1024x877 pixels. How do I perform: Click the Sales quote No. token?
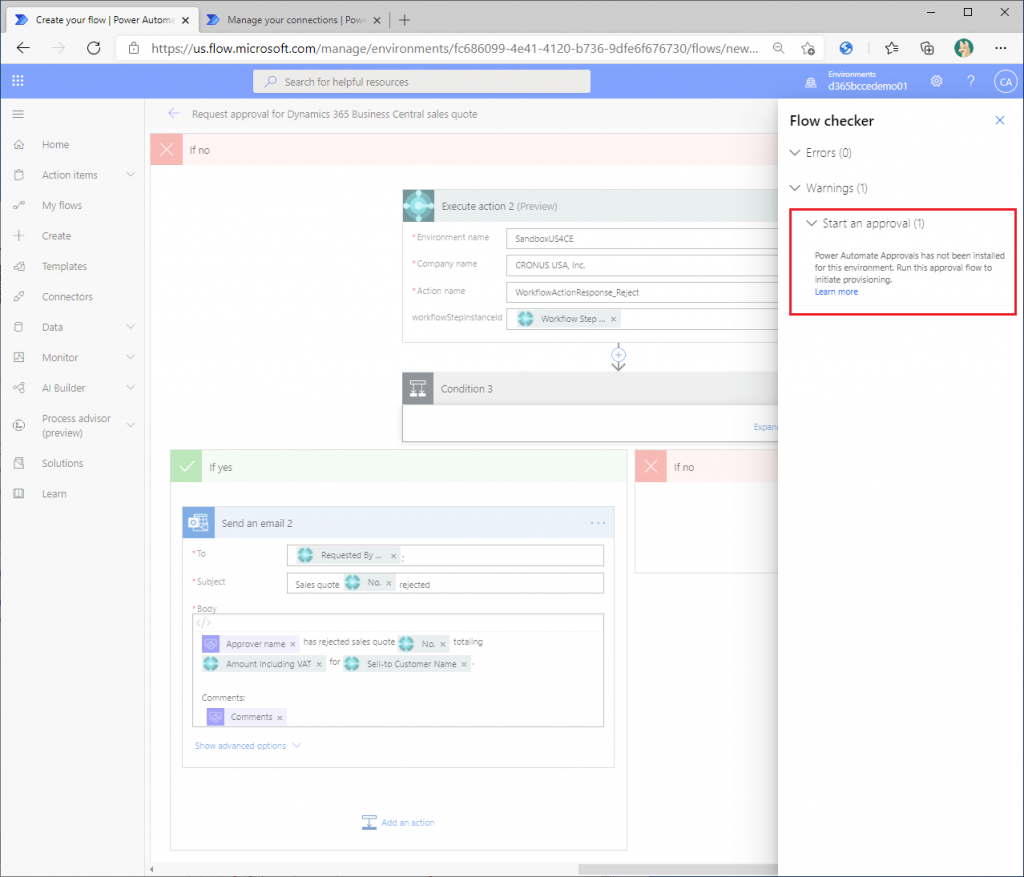tap(370, 583)
